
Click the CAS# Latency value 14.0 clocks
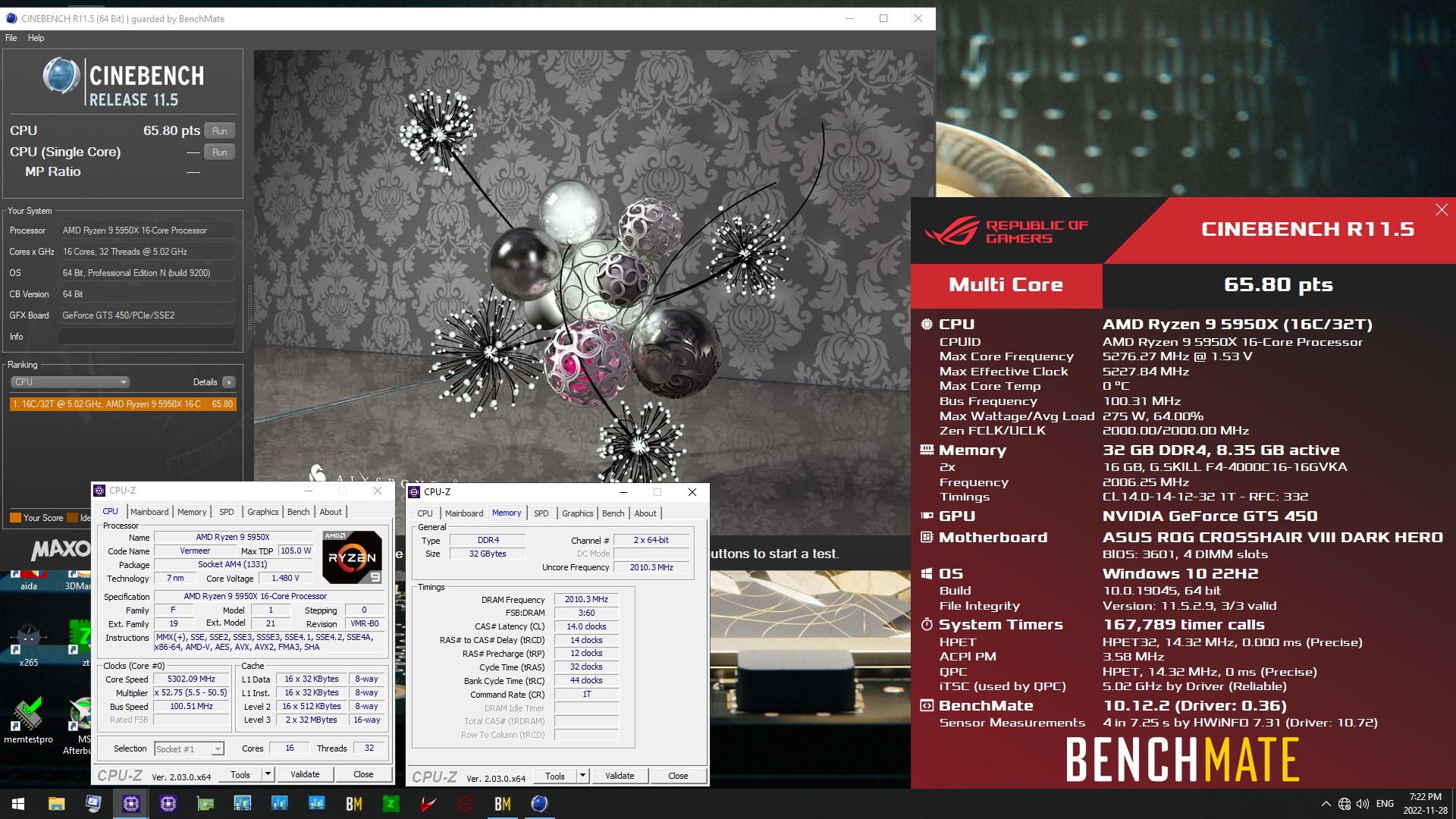[x=586, y=626]
